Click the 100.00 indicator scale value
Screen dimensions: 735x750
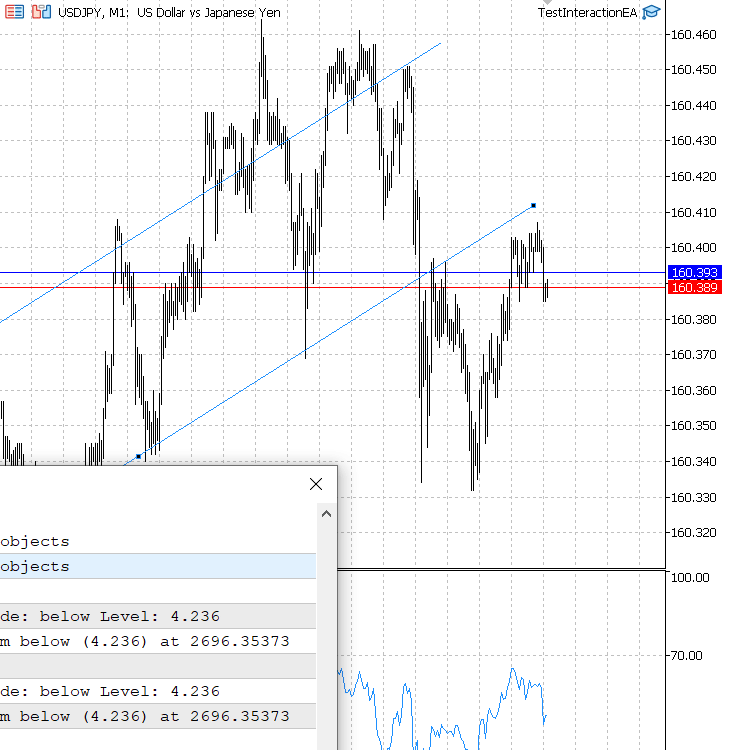pyautogui.click(x=690, y=578)
